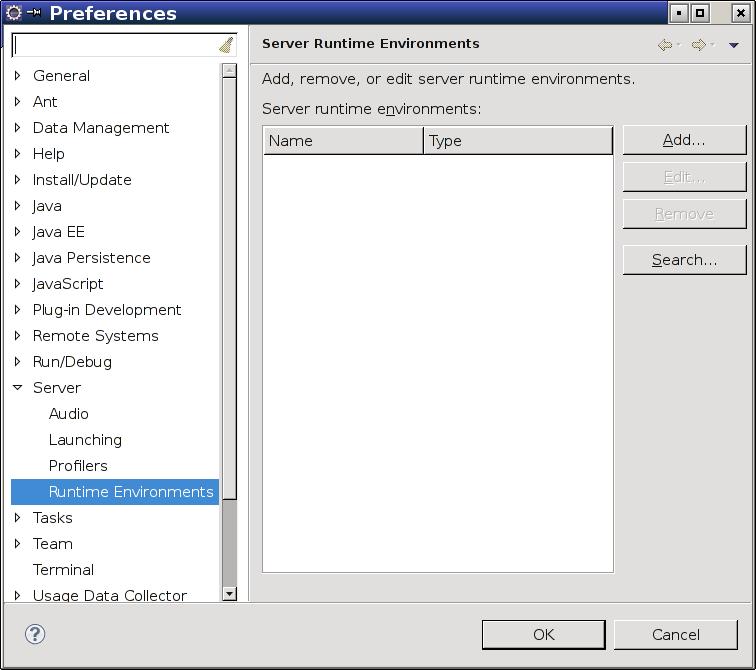
Task: Open the help question mark icon
Action: pos(35,634)
